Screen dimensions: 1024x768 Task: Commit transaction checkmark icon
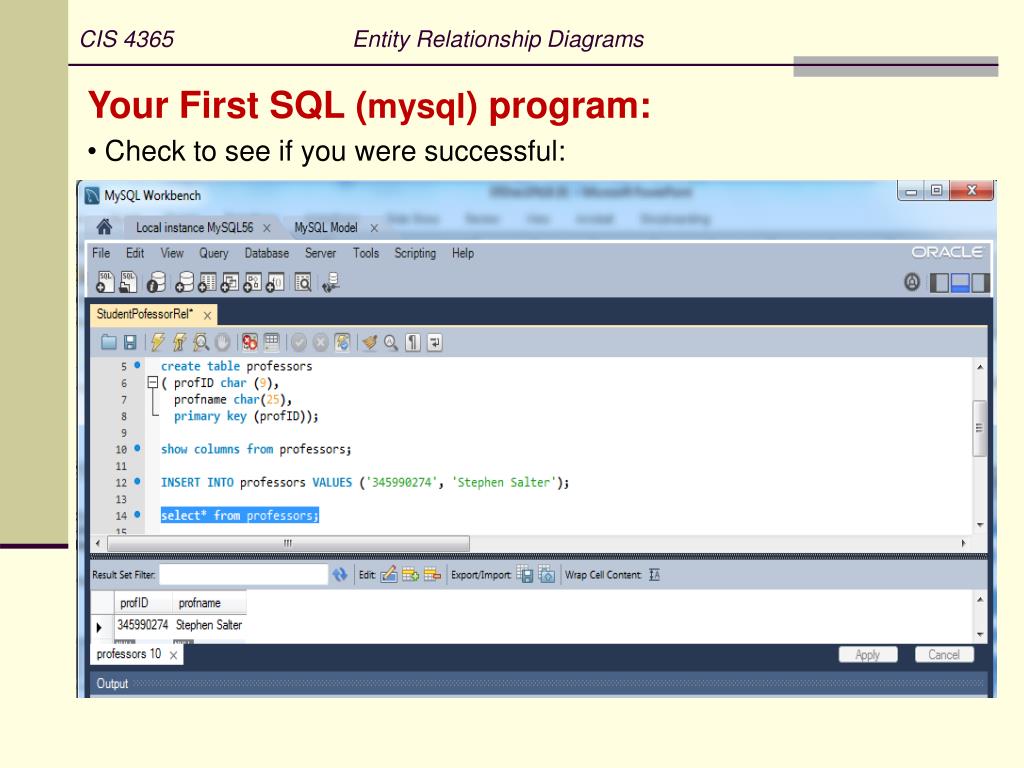(x=299, y=342)
